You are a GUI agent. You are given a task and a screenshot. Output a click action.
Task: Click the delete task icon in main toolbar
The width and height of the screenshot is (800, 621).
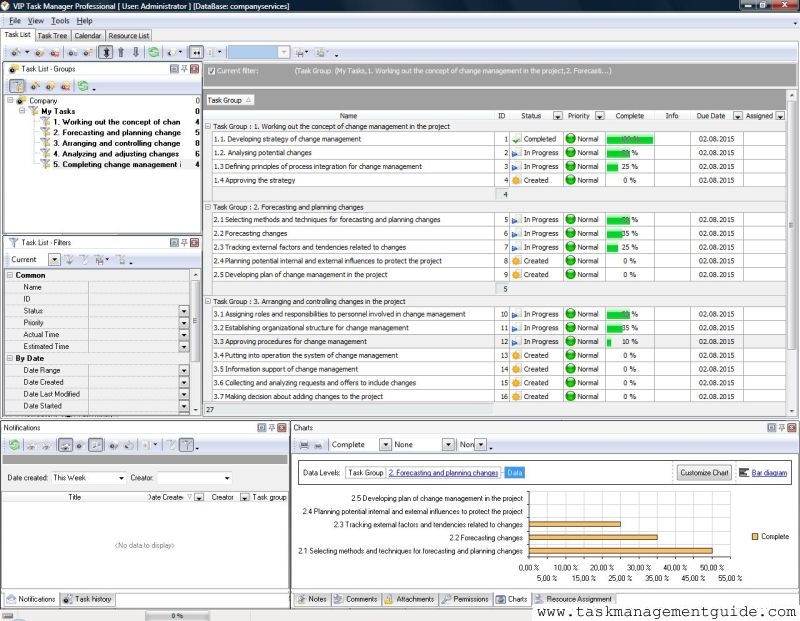click(x=55, y=52)
